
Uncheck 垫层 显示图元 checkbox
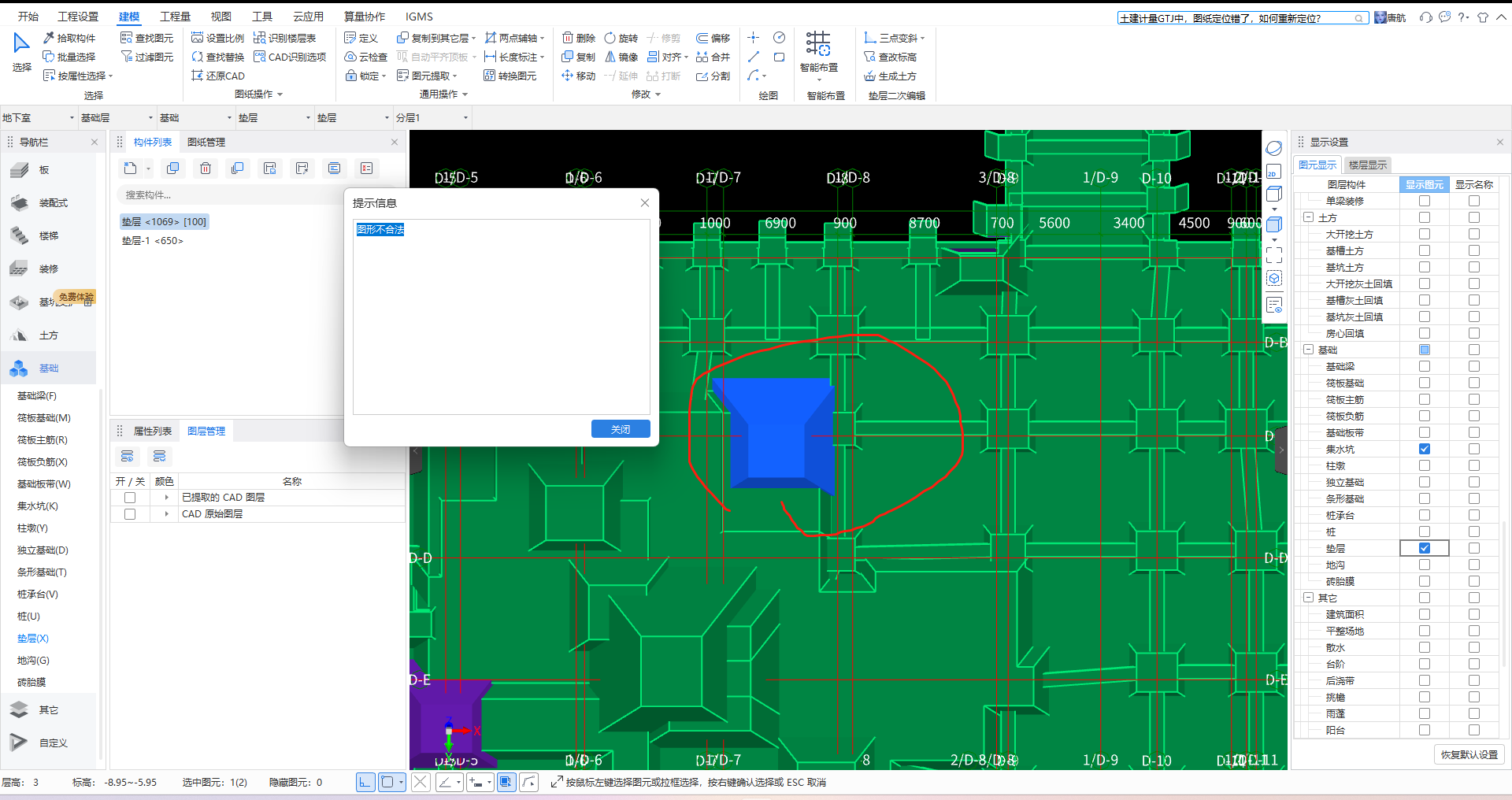pyautogui.click(x=1425, y=548)
